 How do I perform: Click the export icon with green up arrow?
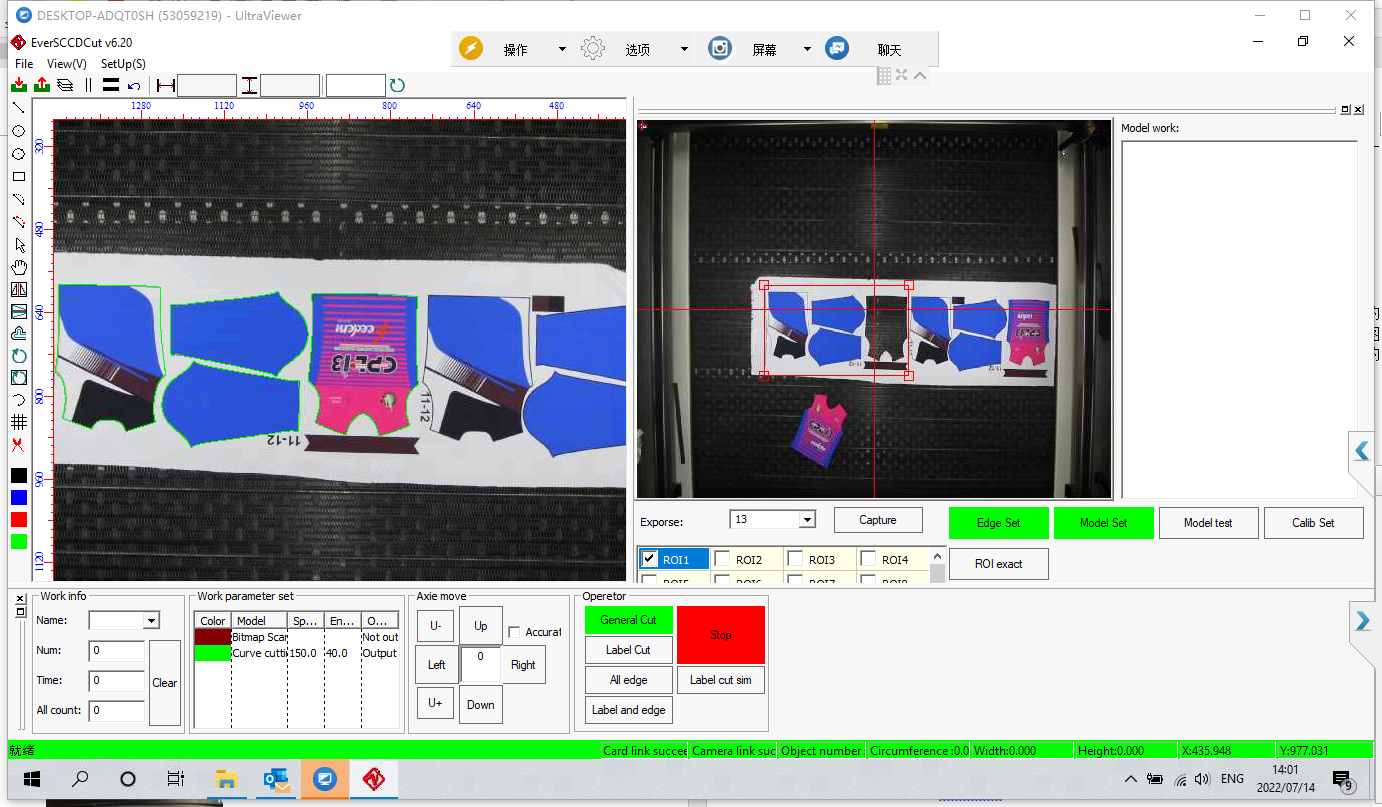click(x=42, y=85)
